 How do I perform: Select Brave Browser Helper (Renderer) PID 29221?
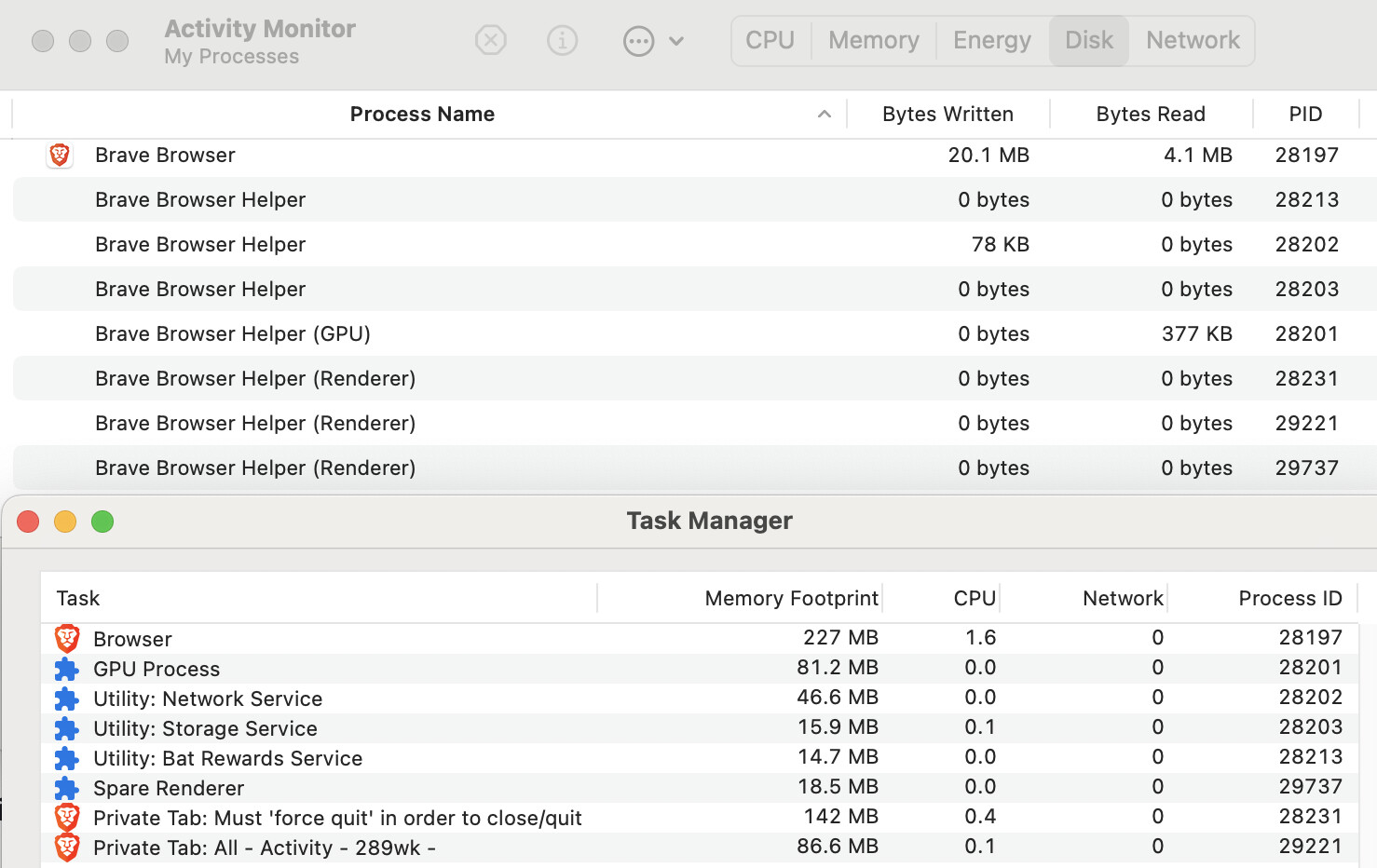point(694,423)
